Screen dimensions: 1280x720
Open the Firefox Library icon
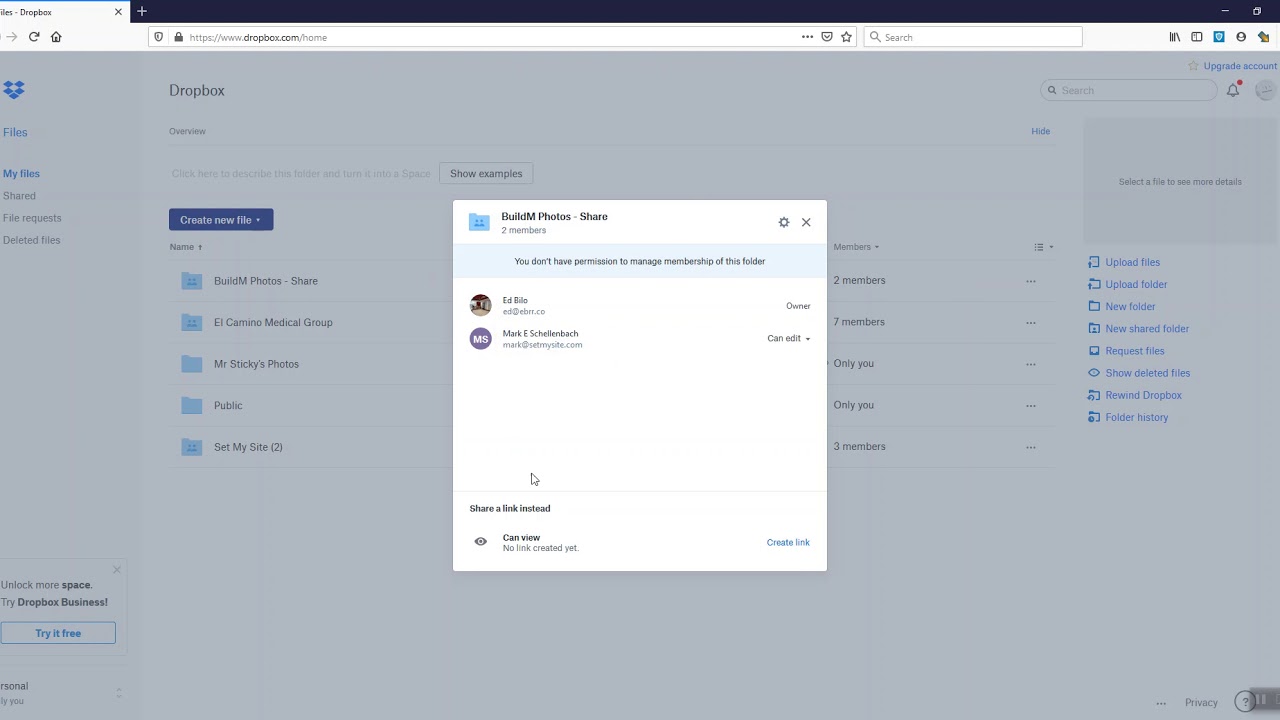click(1175, 37)
